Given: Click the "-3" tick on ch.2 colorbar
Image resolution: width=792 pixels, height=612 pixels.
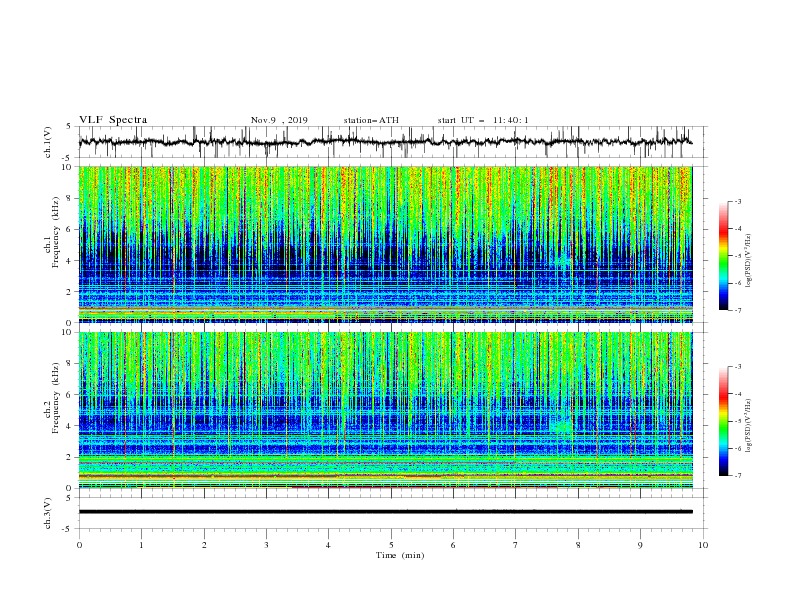Looking at the screenshot, I should point(738,367).
